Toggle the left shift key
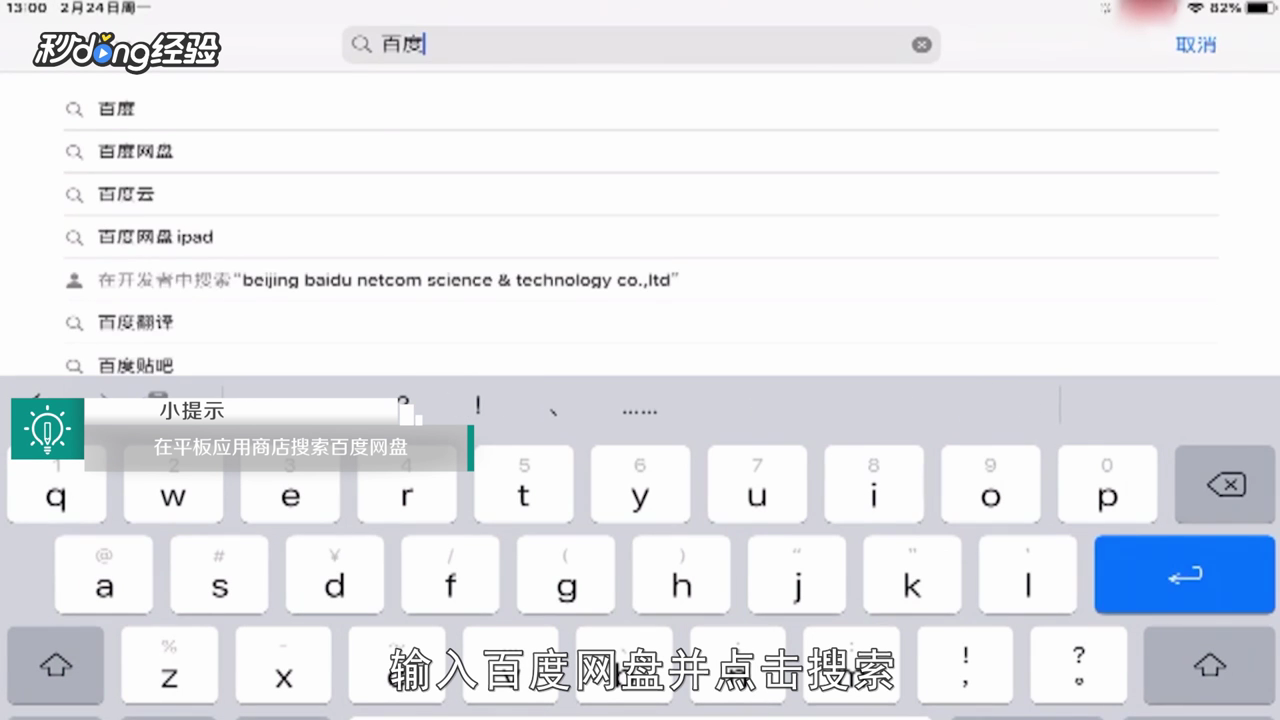The height and width of the screenshot is (720, 1280). [56, 665]
